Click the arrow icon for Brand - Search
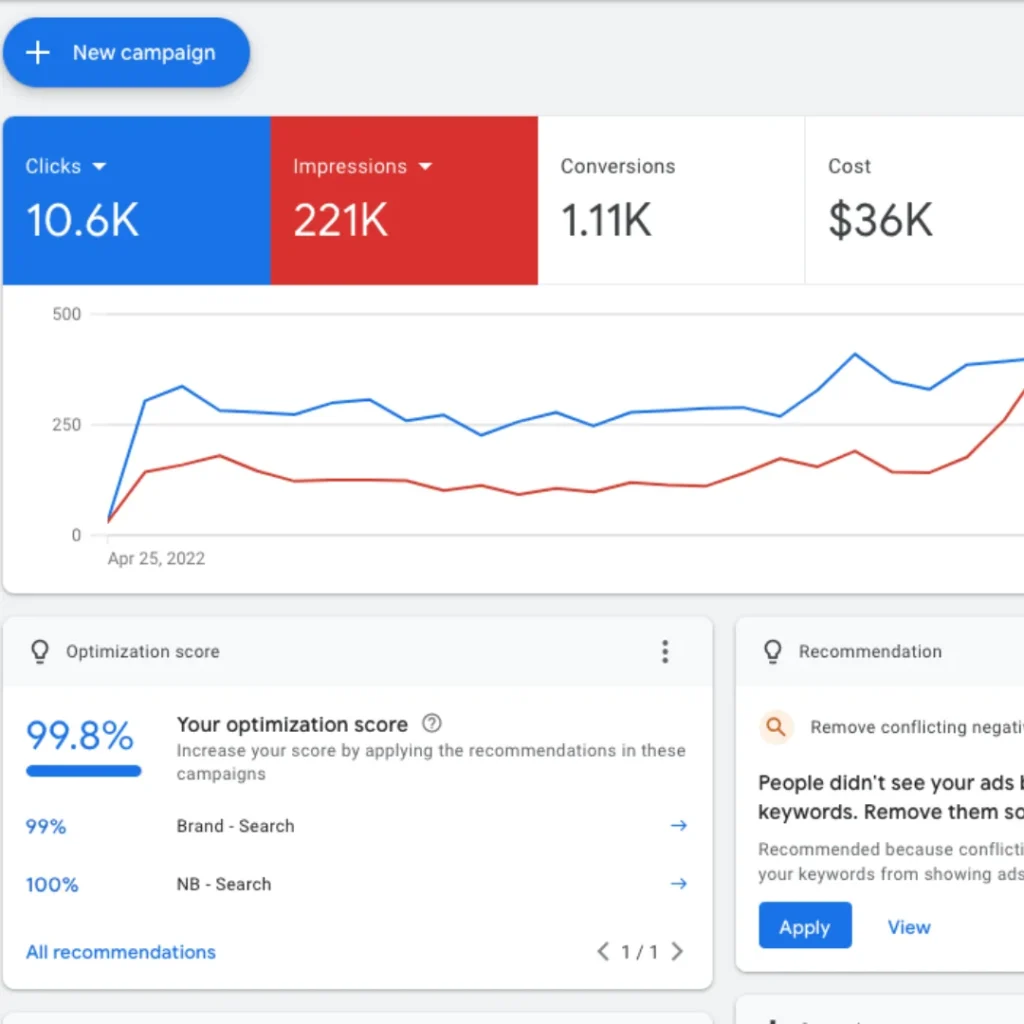1024x1024 pixels. pos(678,826)
